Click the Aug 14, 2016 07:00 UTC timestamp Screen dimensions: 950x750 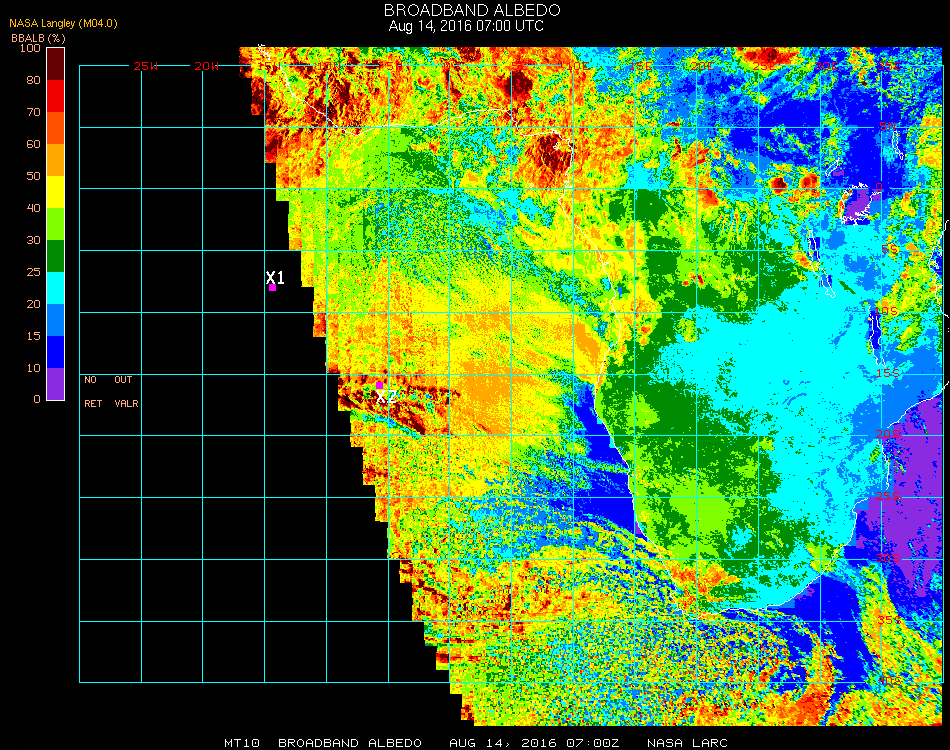(x=466, y=26)
